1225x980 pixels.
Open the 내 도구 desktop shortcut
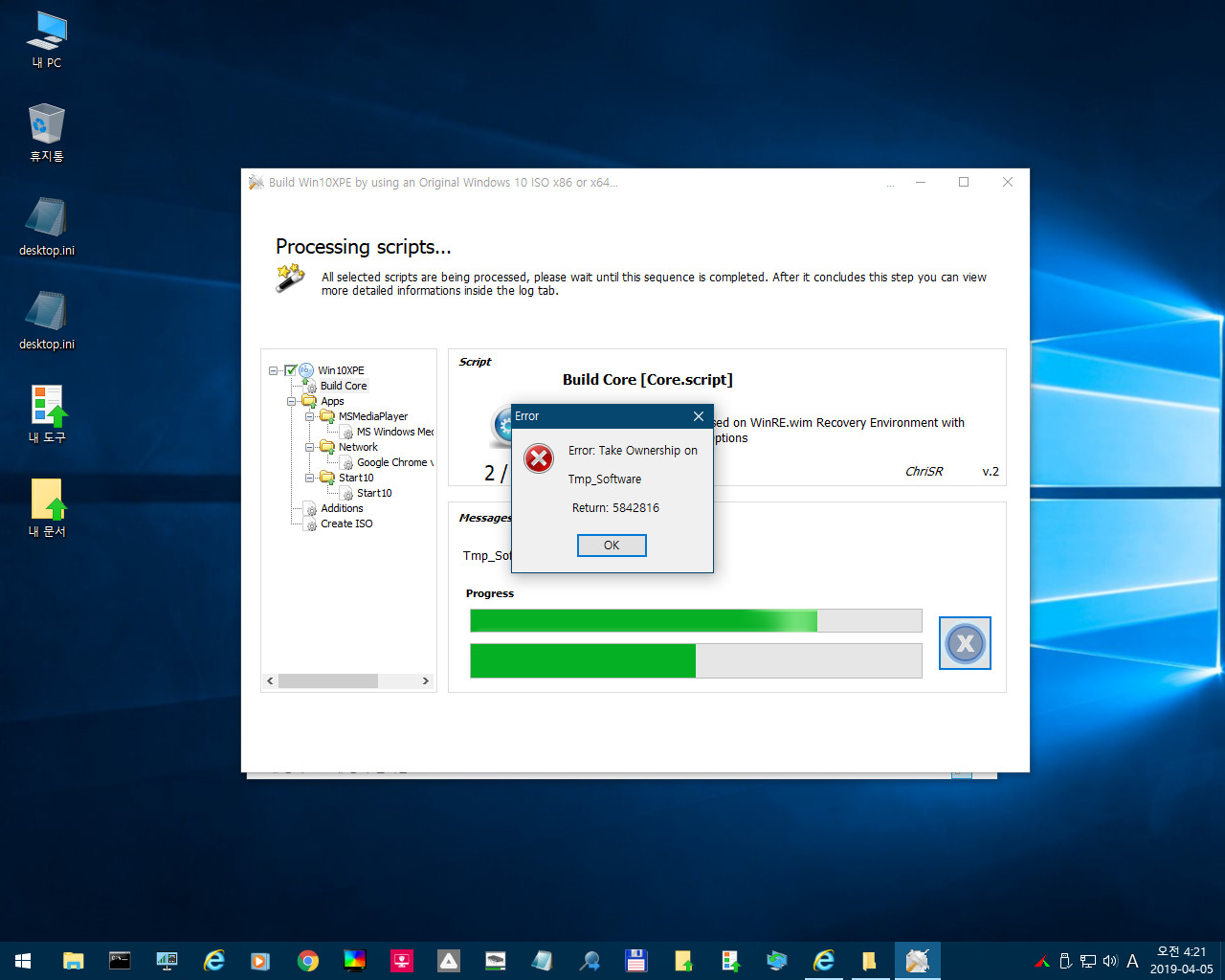(46, 414)
